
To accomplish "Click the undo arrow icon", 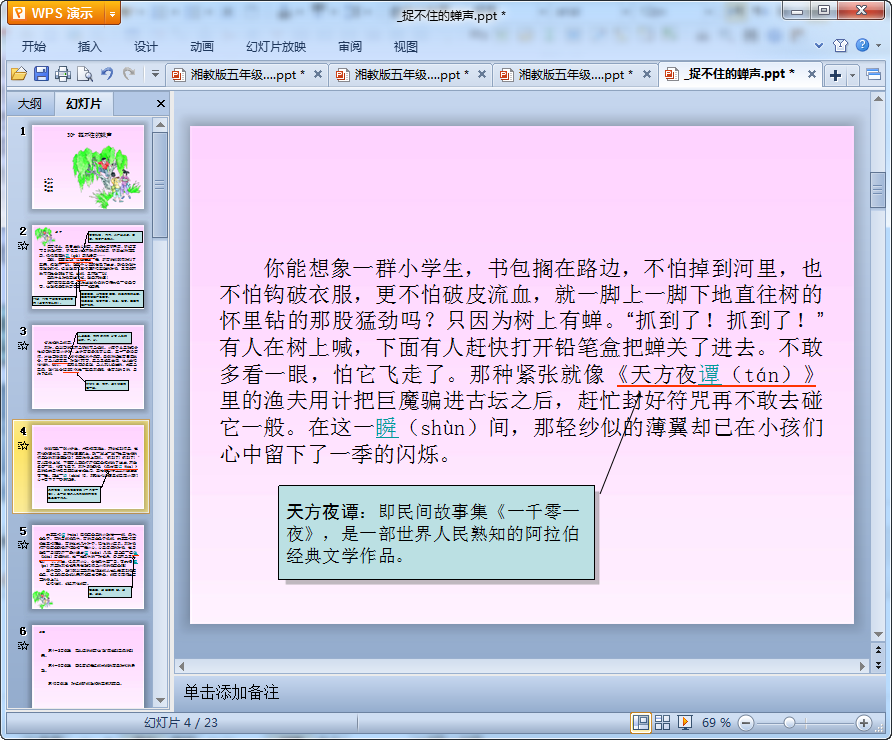I will (107, 74).
